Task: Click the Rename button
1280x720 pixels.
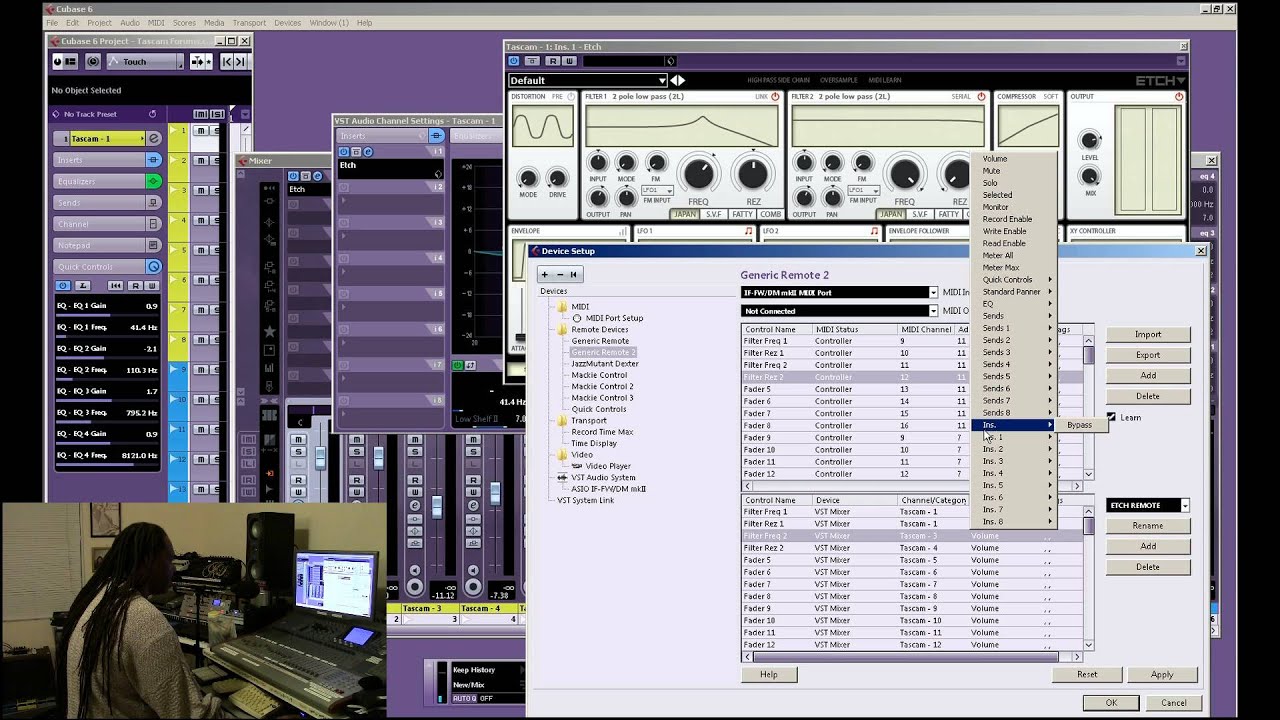Action: point(1147,525)
